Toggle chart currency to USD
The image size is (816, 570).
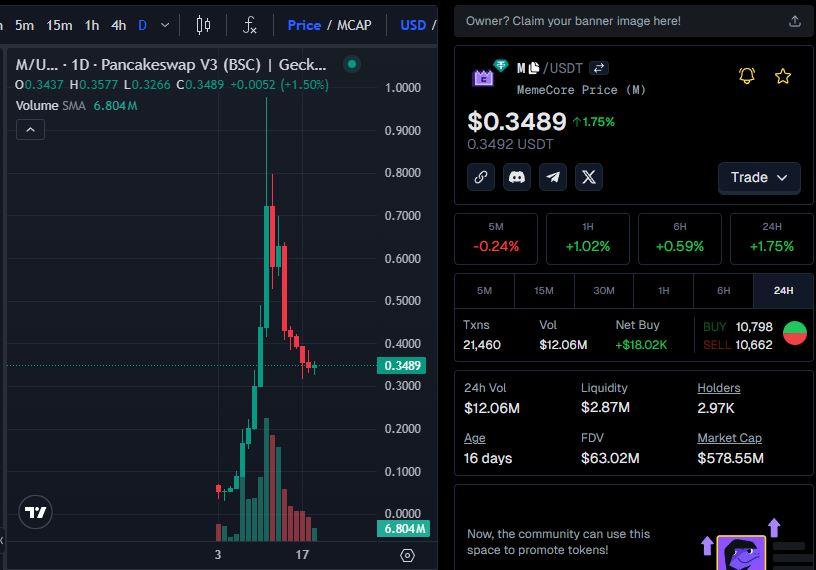[x=412, y=25]
